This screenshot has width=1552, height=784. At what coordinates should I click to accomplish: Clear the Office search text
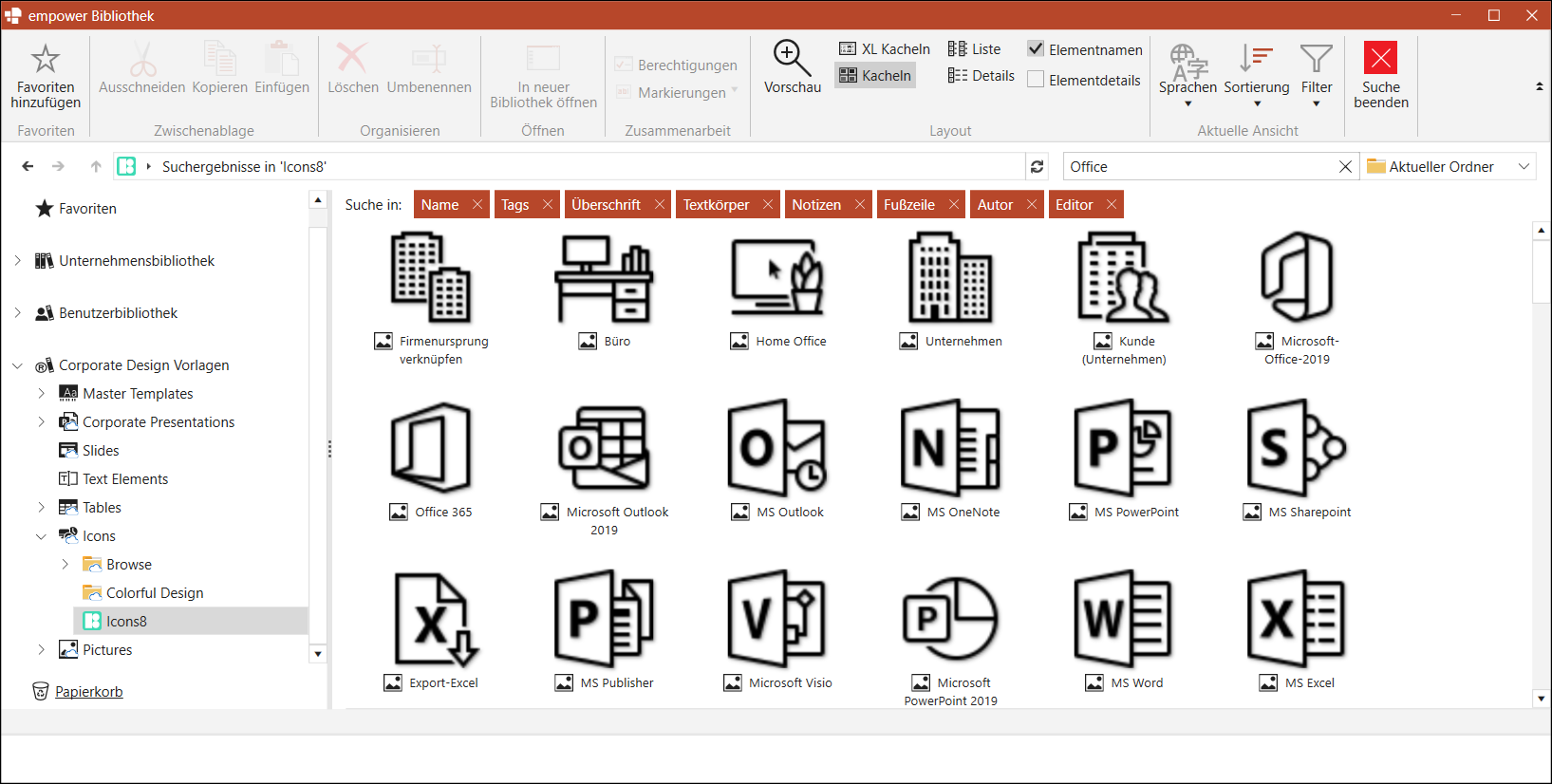click(1345, 167)
